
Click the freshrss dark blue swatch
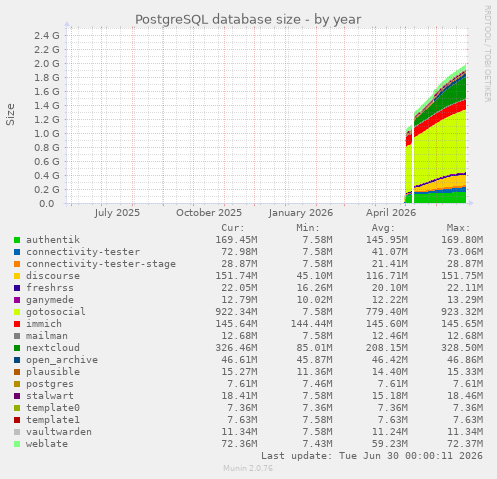click(x=17, y=288)
